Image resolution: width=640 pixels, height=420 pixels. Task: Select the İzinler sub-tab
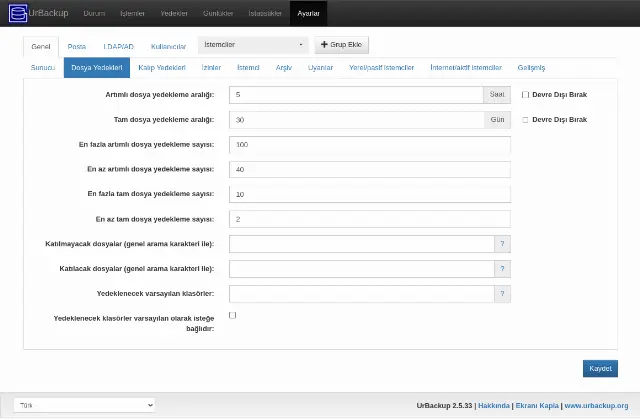(211, 68)
